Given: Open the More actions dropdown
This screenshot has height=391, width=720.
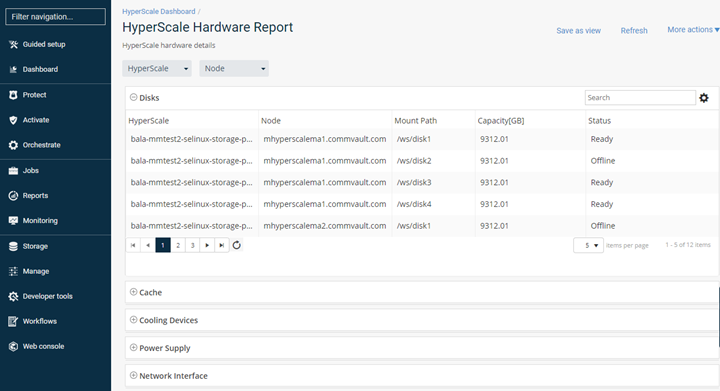Looking at the screenshot, I should pyautogui.click(x=693, y=29).
